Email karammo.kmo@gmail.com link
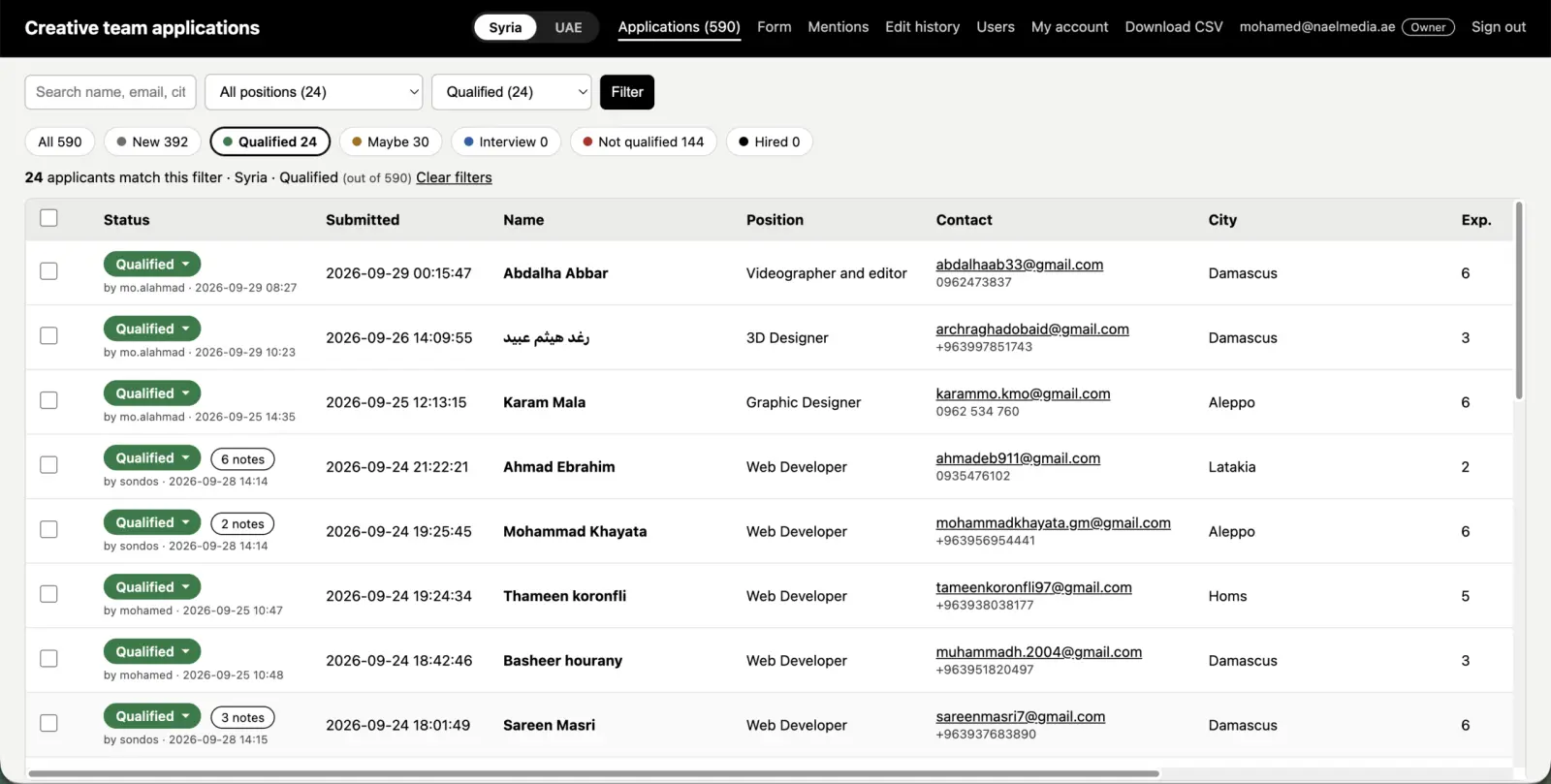 click(x=1023, y=393)
